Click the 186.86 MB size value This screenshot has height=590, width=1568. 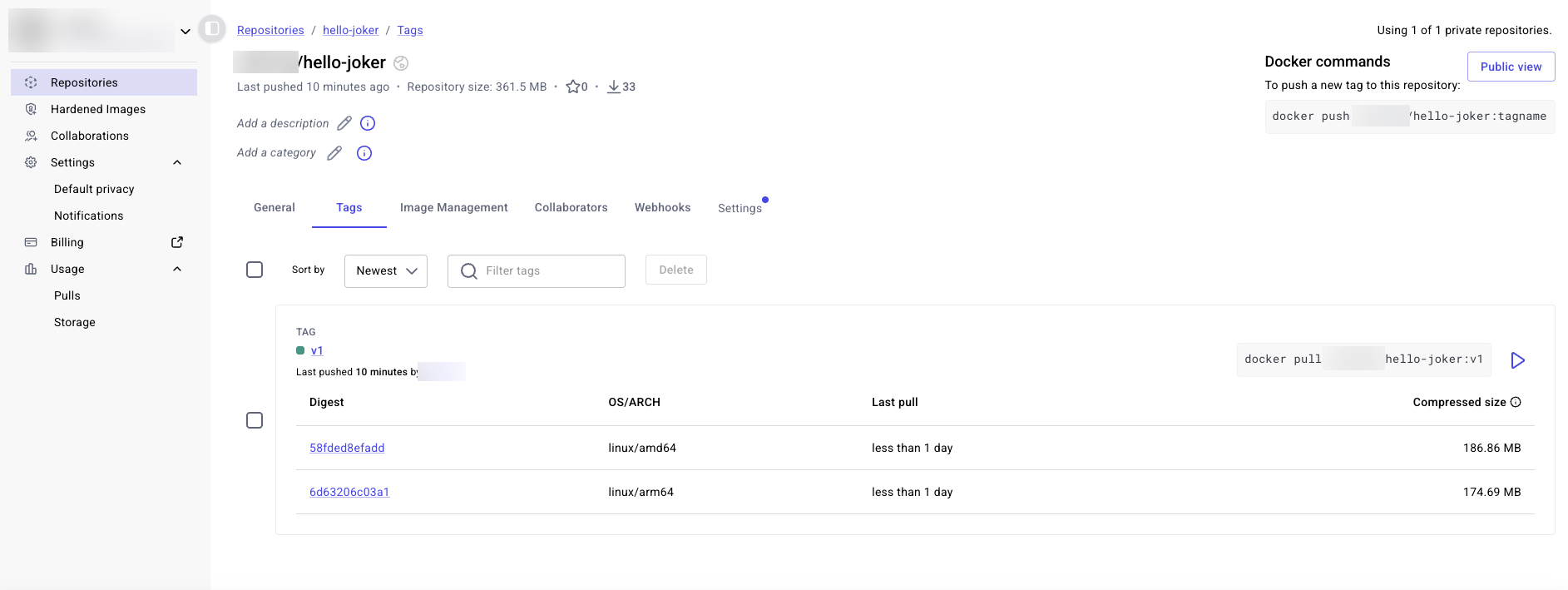[1492, 448]
